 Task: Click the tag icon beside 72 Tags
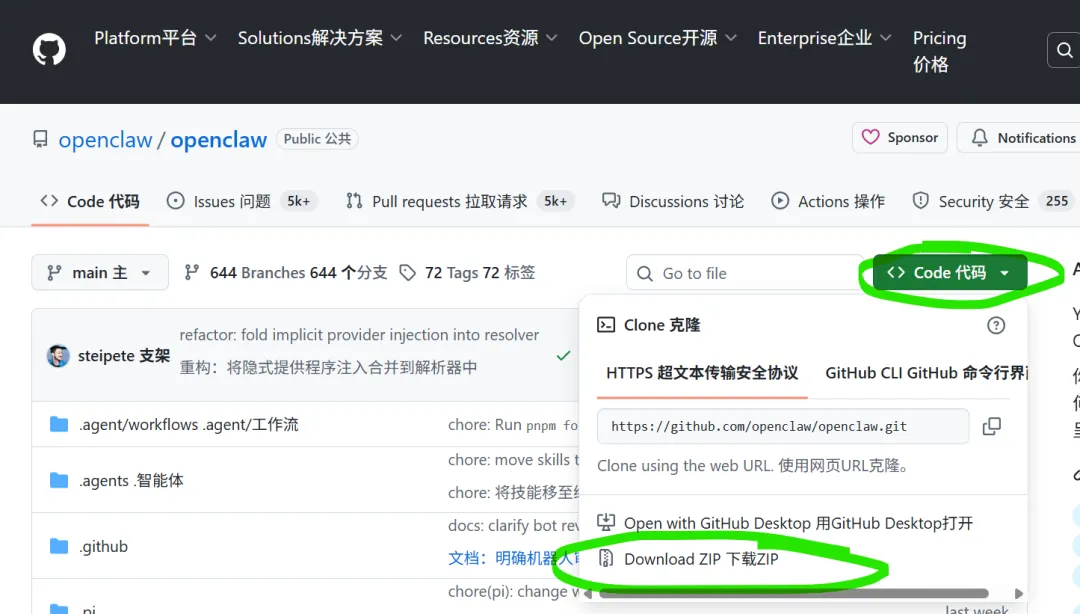click(408, 273)
